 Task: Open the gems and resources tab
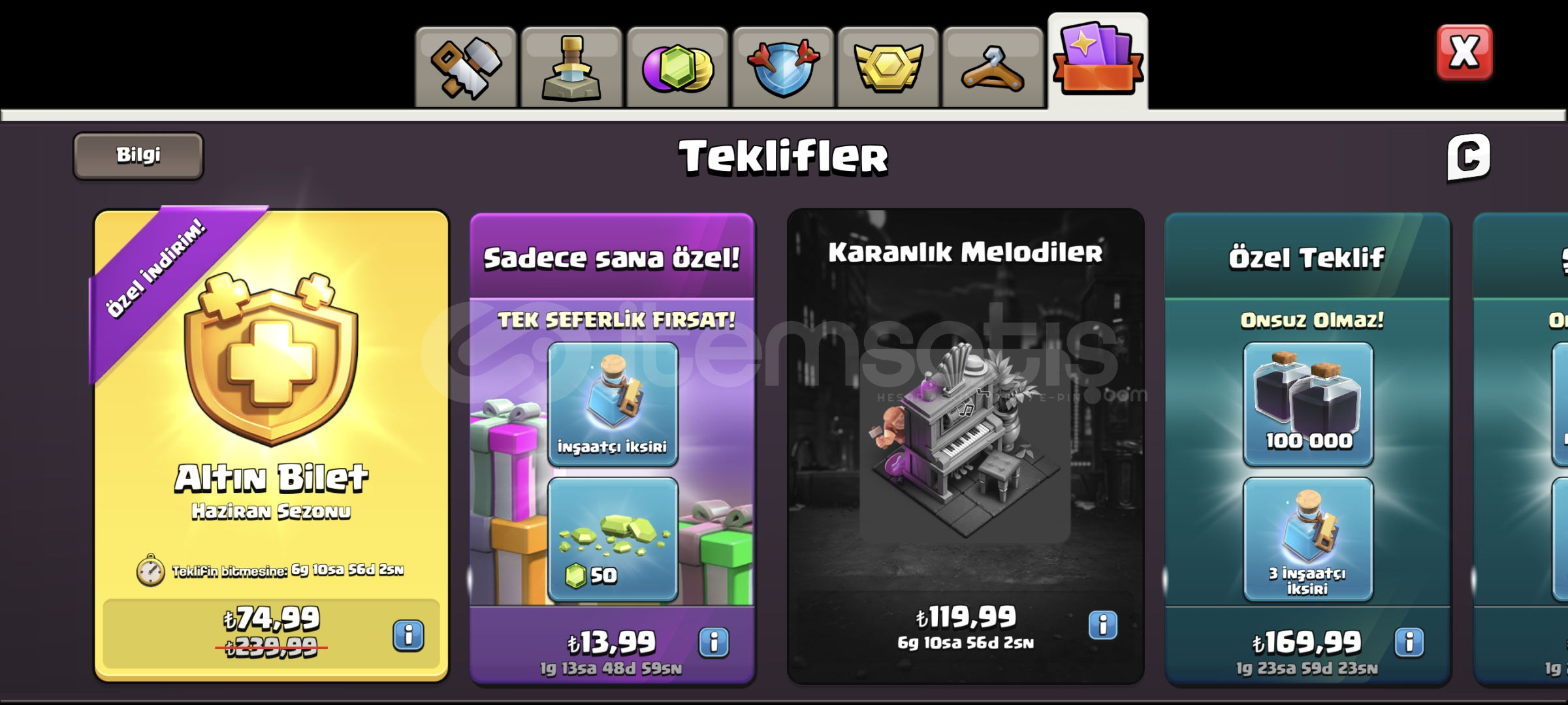677,68
